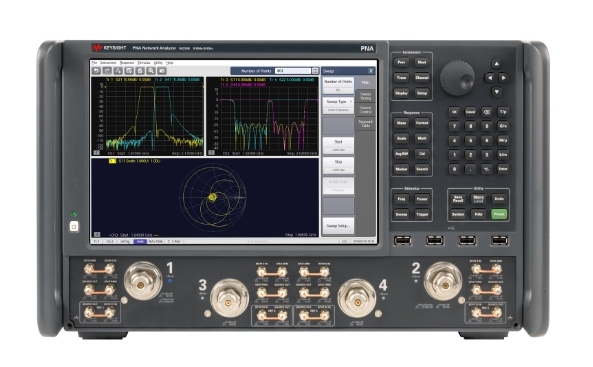Click the rotary knob
593x367 pixels.
[x=457, y=78]
